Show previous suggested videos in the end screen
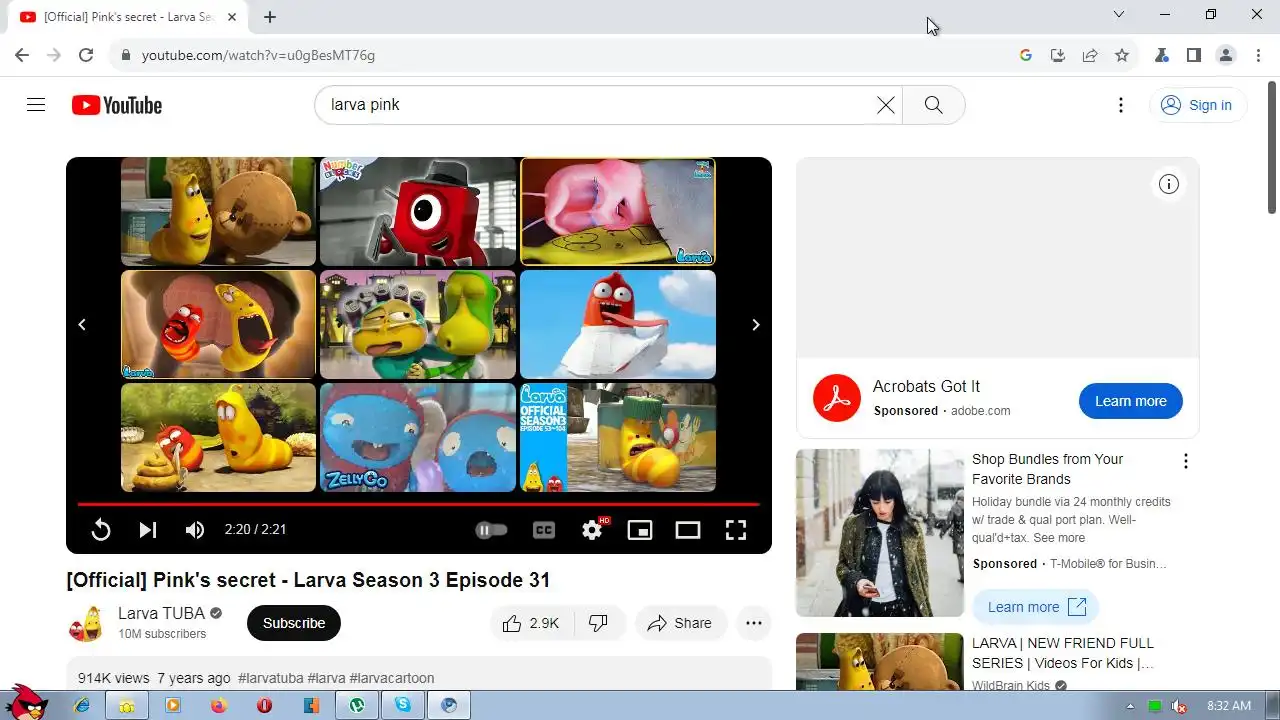 point(82,324)
